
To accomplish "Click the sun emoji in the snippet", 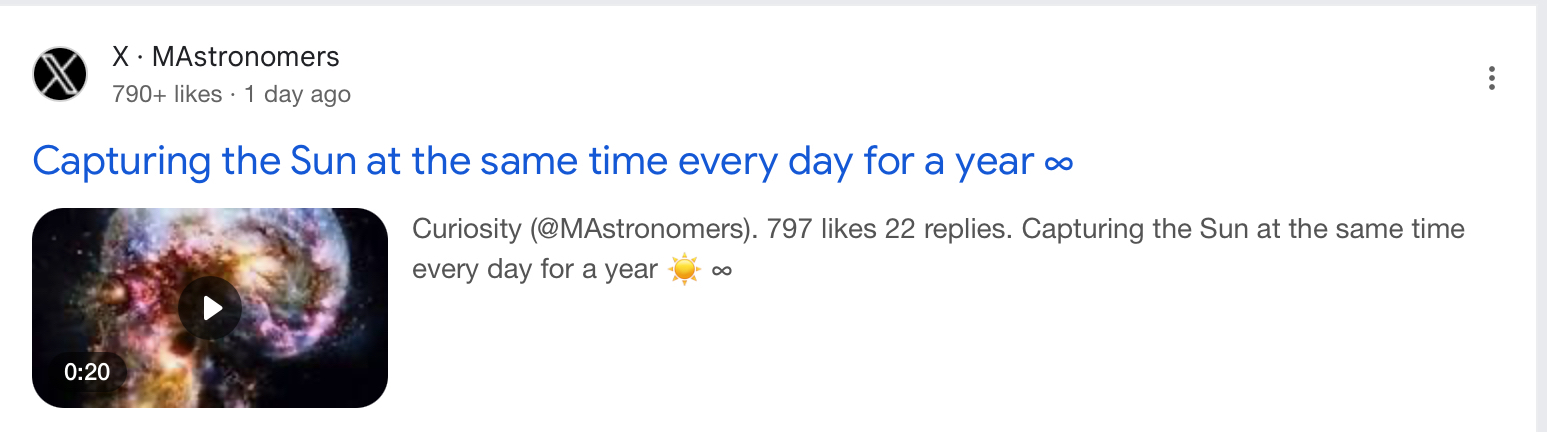I will click(x=685, y=270).
